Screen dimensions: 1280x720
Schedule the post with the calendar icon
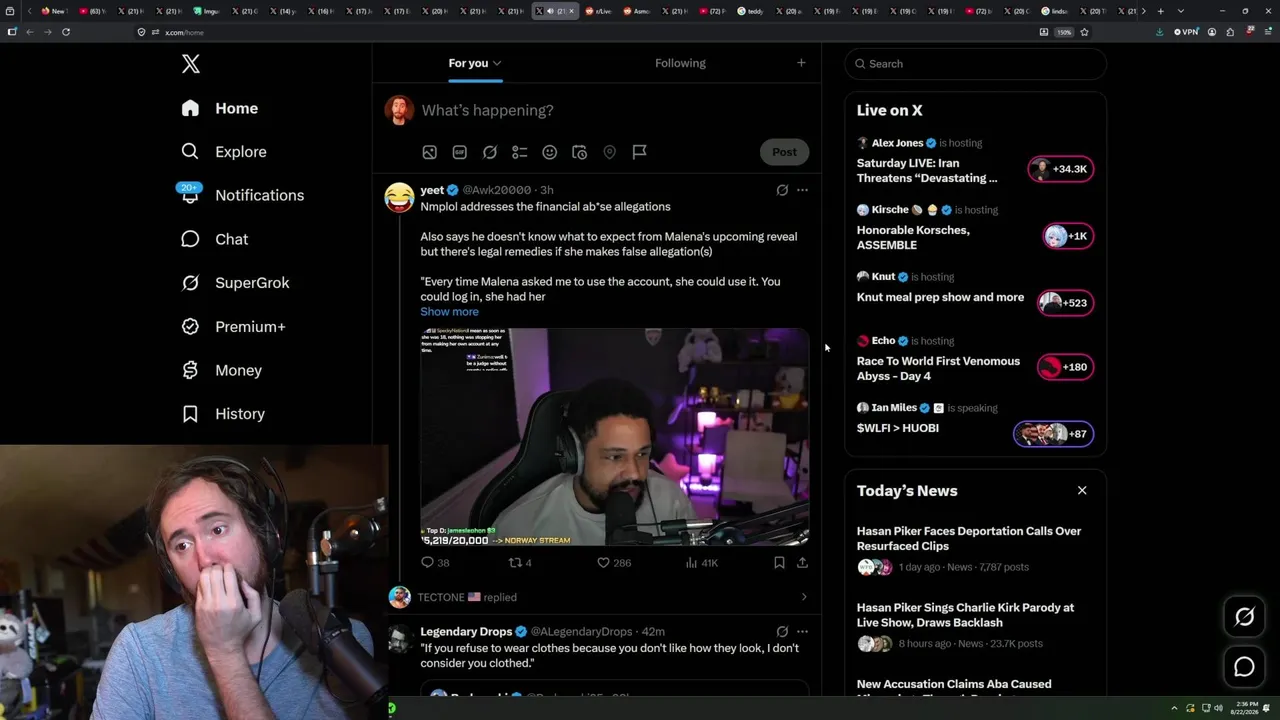[x=579, y=152]
